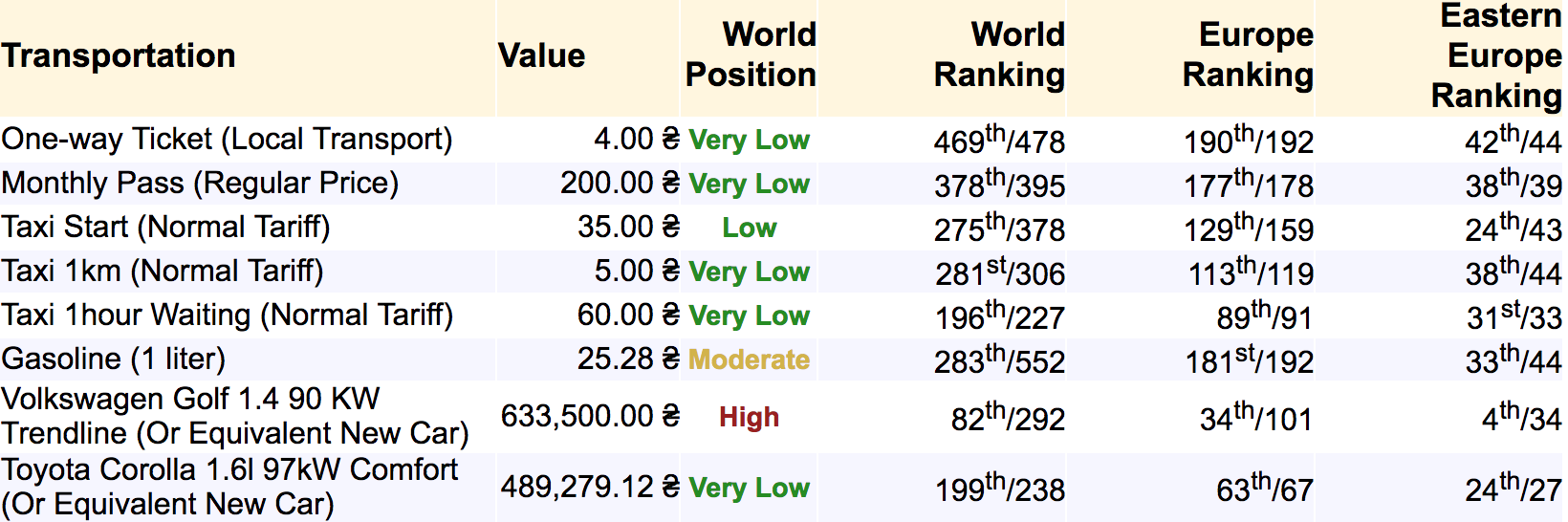The height and width of the screenshot is (522, 1568).
Task: Click the 31st/33 Eastern Europe ranking
Action: pyautogui.click(x=1514, y=316)
